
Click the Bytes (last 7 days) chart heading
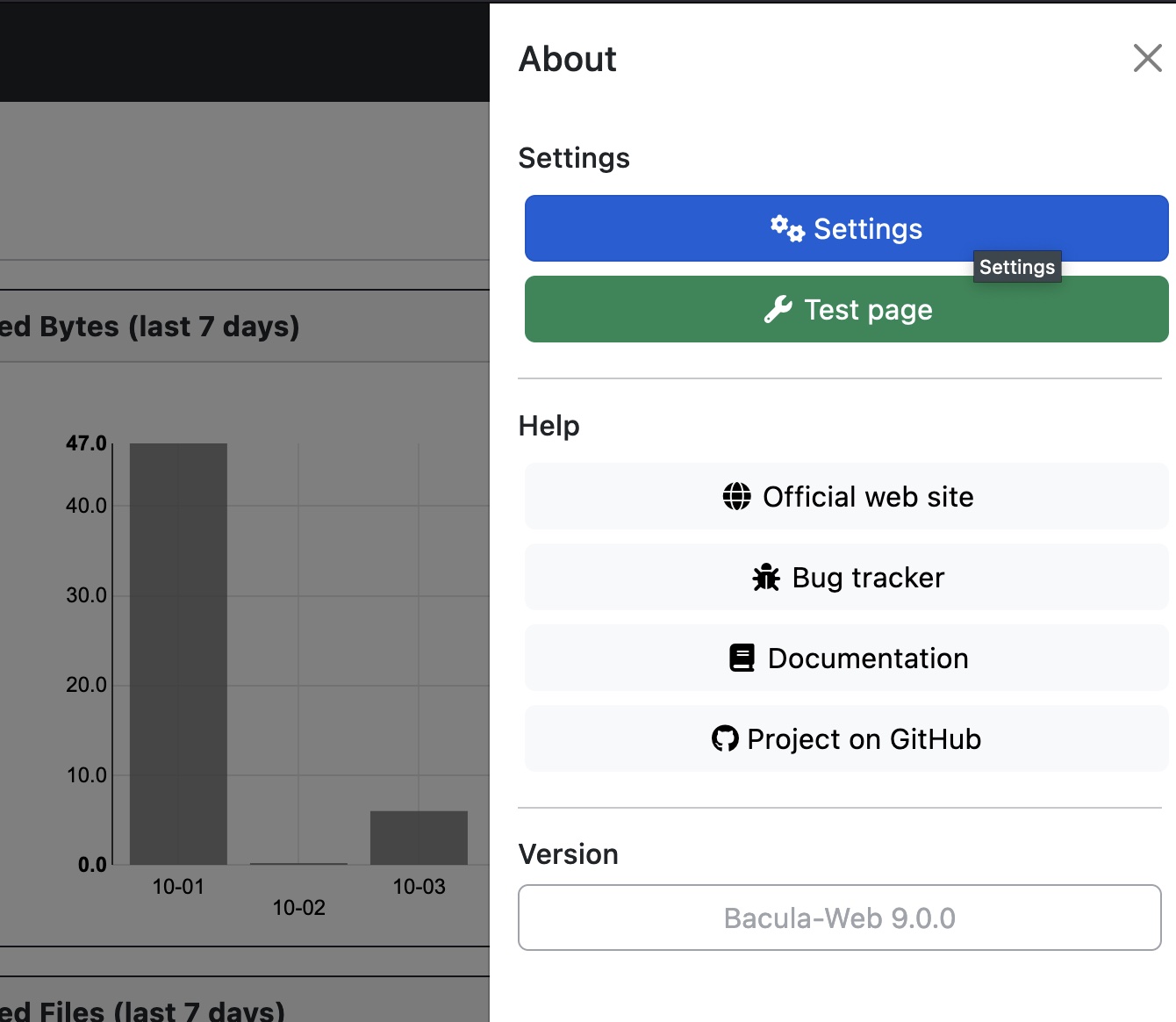[150, 327]
